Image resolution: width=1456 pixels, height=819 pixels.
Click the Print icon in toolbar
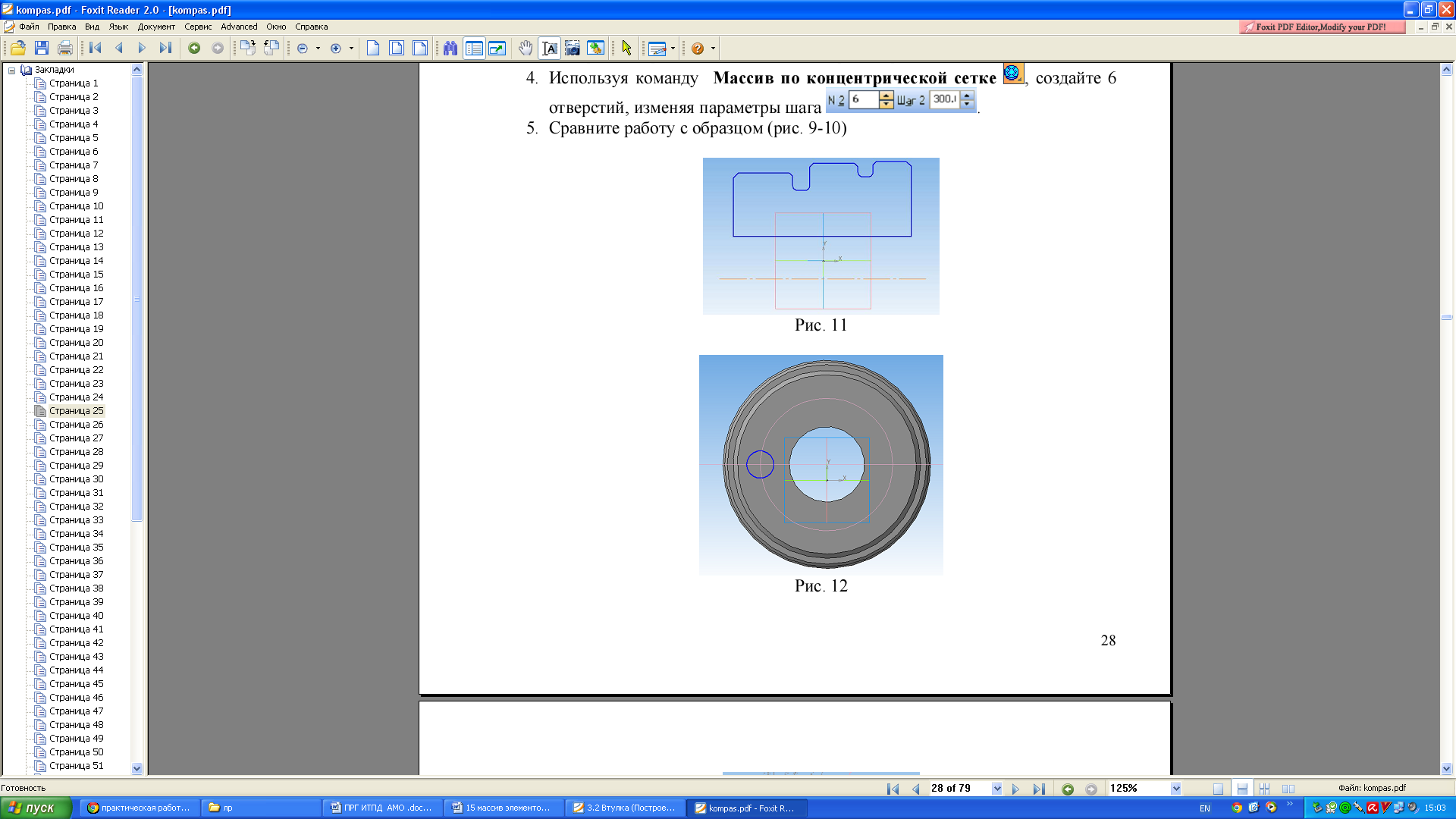click(65, 49)
